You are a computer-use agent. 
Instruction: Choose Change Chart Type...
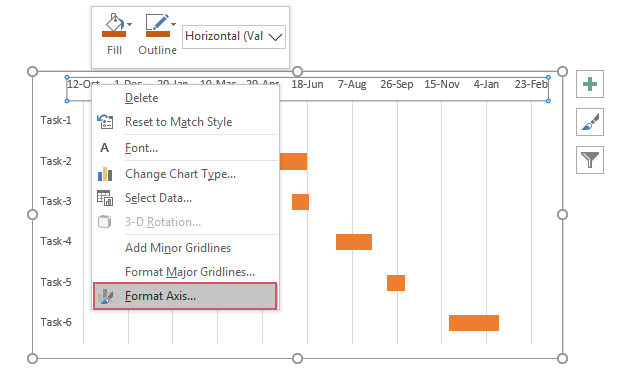click(185, 174)
